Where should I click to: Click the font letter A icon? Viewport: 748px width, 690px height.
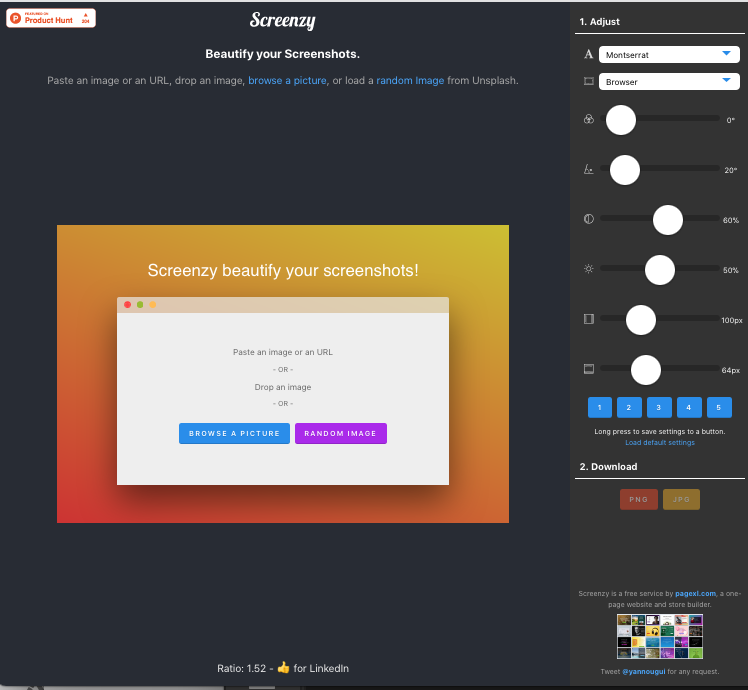click(x=589, y=54)
